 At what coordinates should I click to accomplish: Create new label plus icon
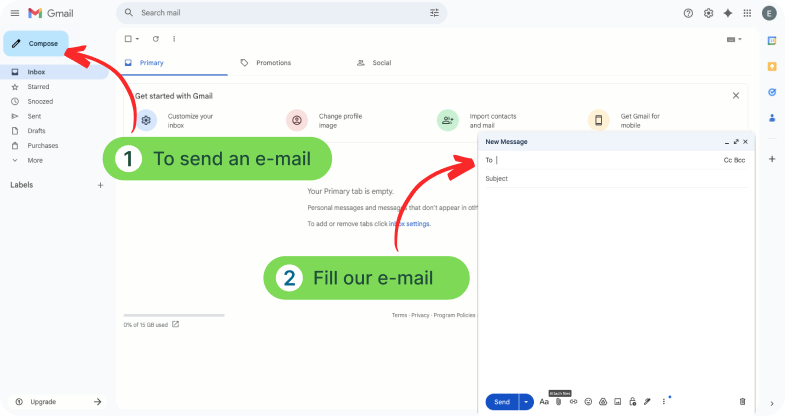(100, 185)
